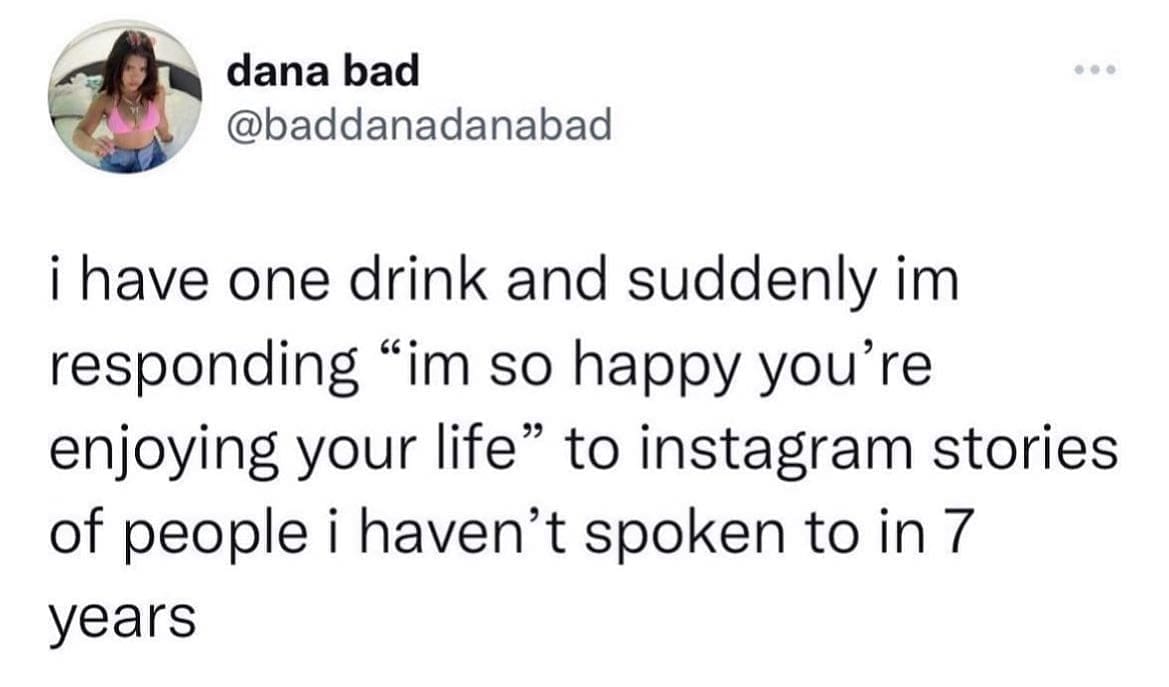Image resolution: width=1169 pixels, height=687 pixels.
Task: Open the dana bad display name link
Action: click(x=323, y=71)
